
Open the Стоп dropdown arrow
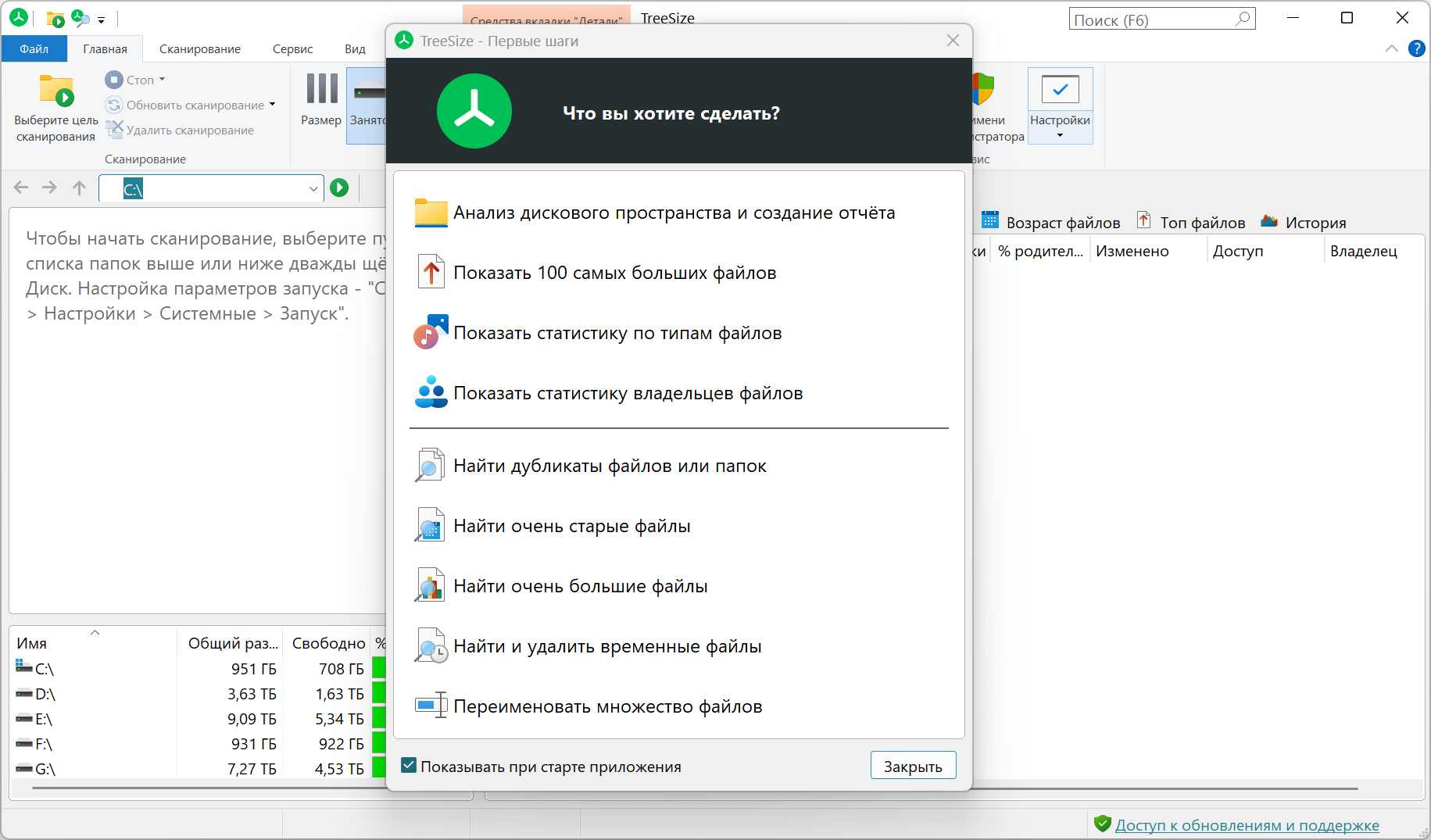[x=163, y=80]
